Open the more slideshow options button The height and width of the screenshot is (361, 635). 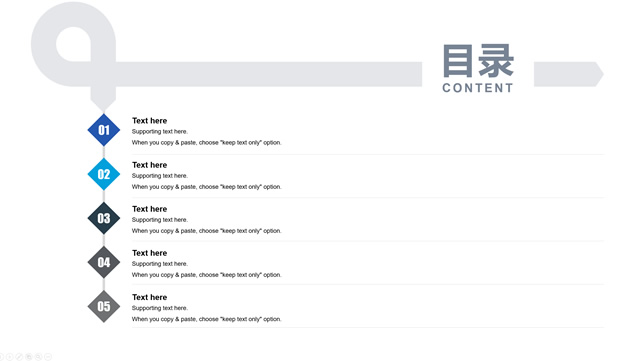[x=48, y=357]
